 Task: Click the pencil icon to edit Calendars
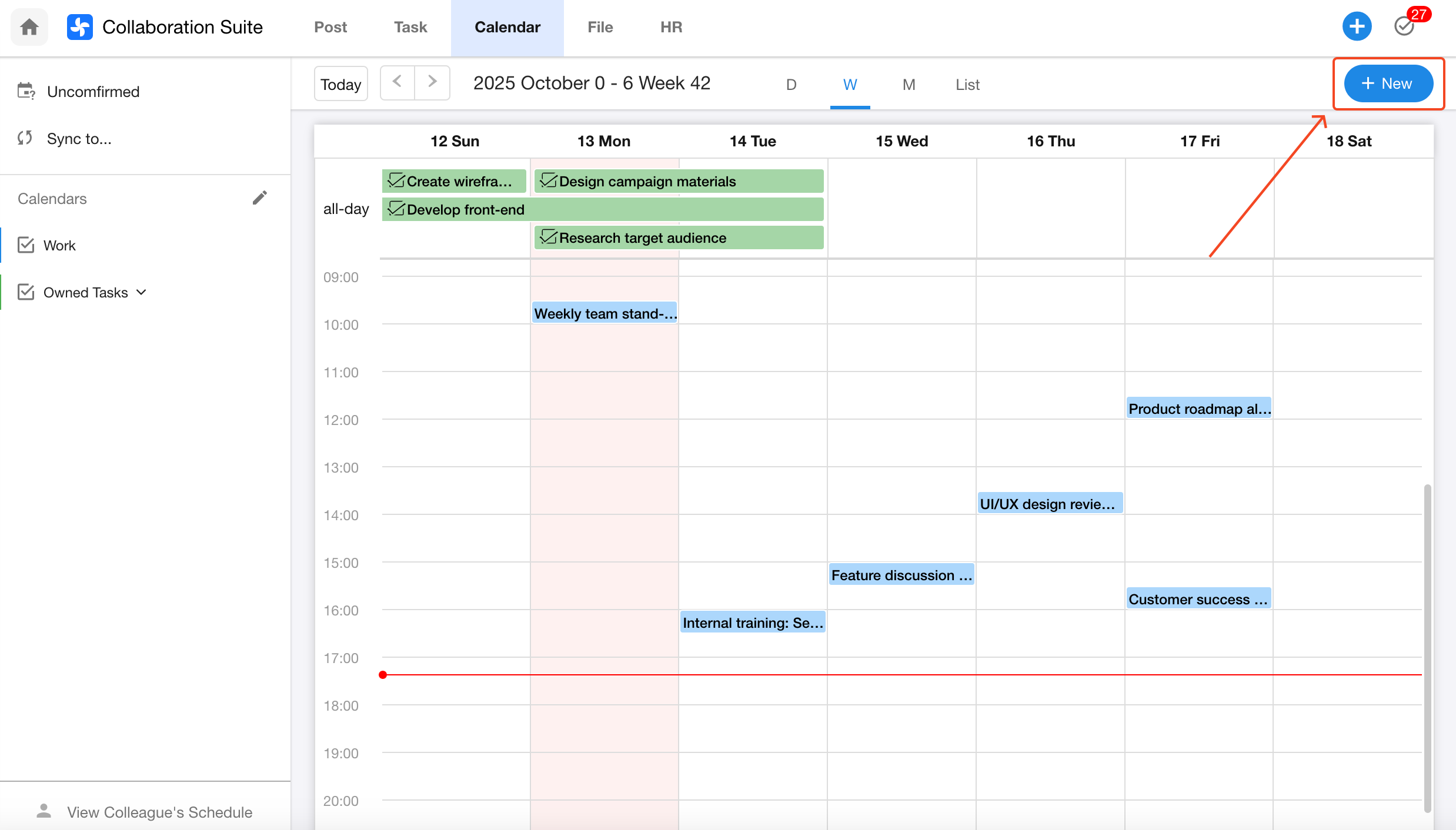coord(260,198)
